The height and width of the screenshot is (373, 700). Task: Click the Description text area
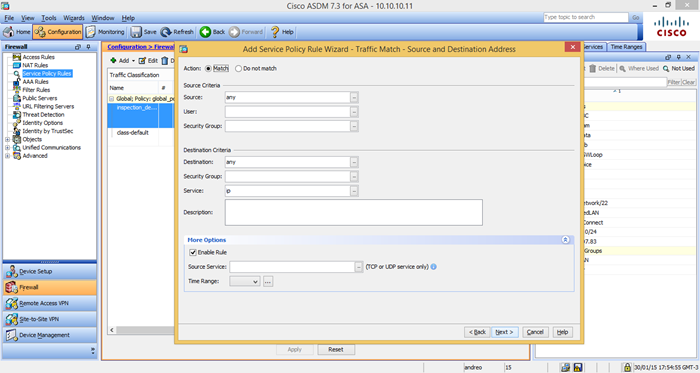pyautogui.click(x=354, y=212)
